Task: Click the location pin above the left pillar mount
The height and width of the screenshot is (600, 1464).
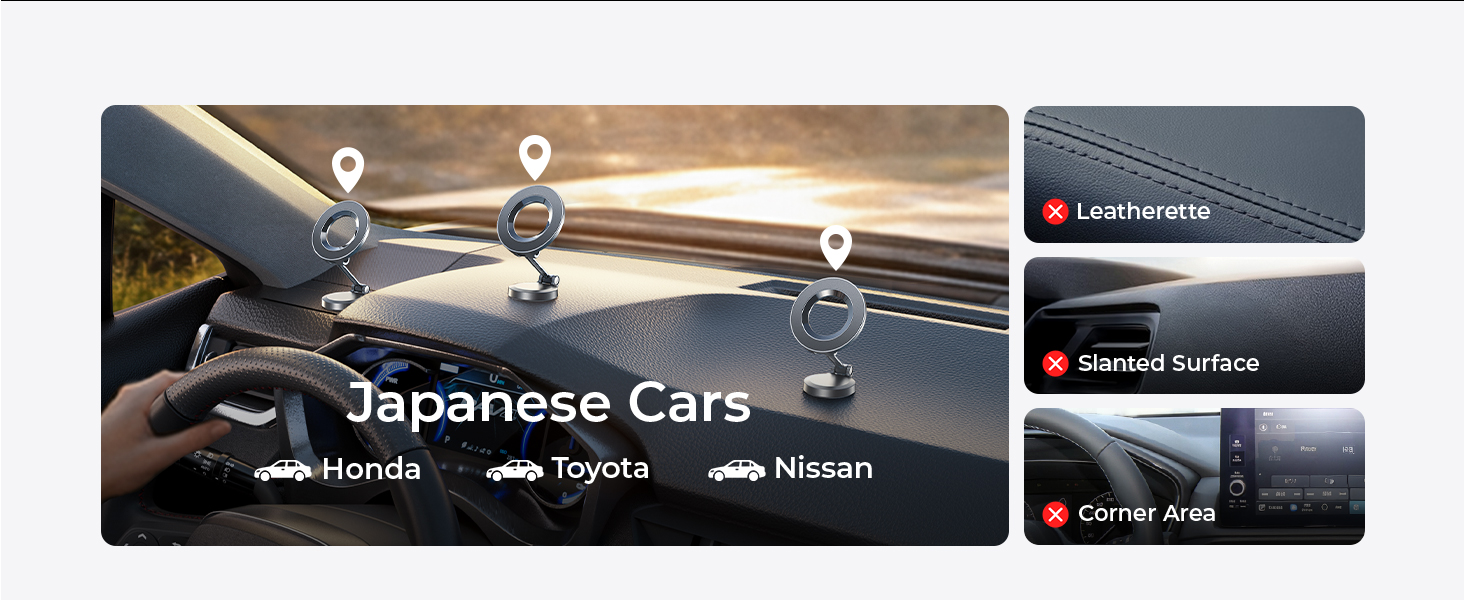Action: point(348,170)
